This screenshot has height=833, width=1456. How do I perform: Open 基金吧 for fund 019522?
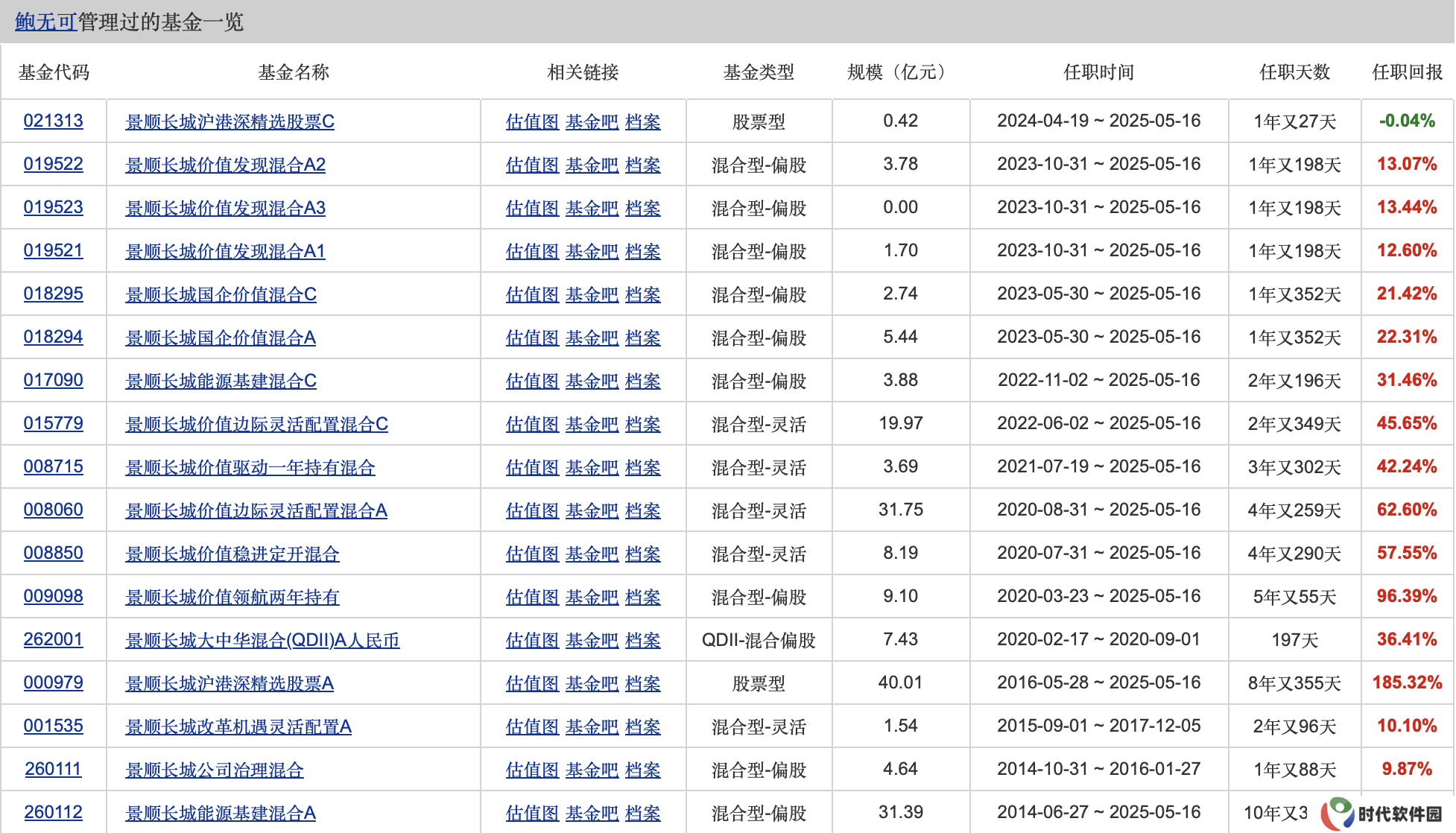592,165
